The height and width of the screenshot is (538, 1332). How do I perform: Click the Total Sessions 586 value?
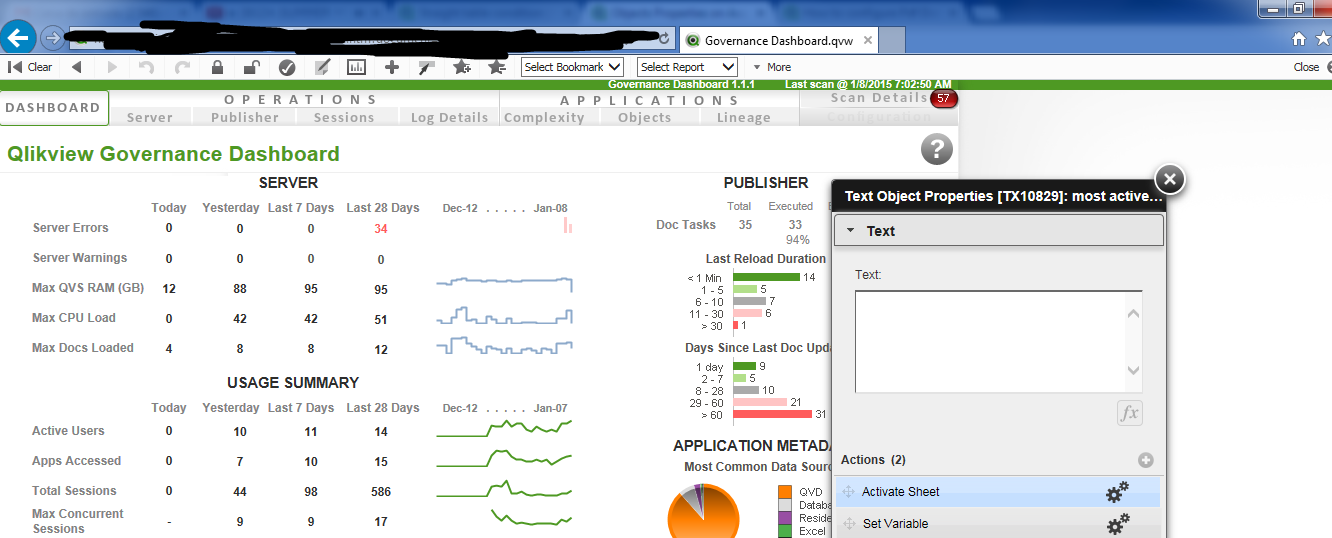[380, 492]
